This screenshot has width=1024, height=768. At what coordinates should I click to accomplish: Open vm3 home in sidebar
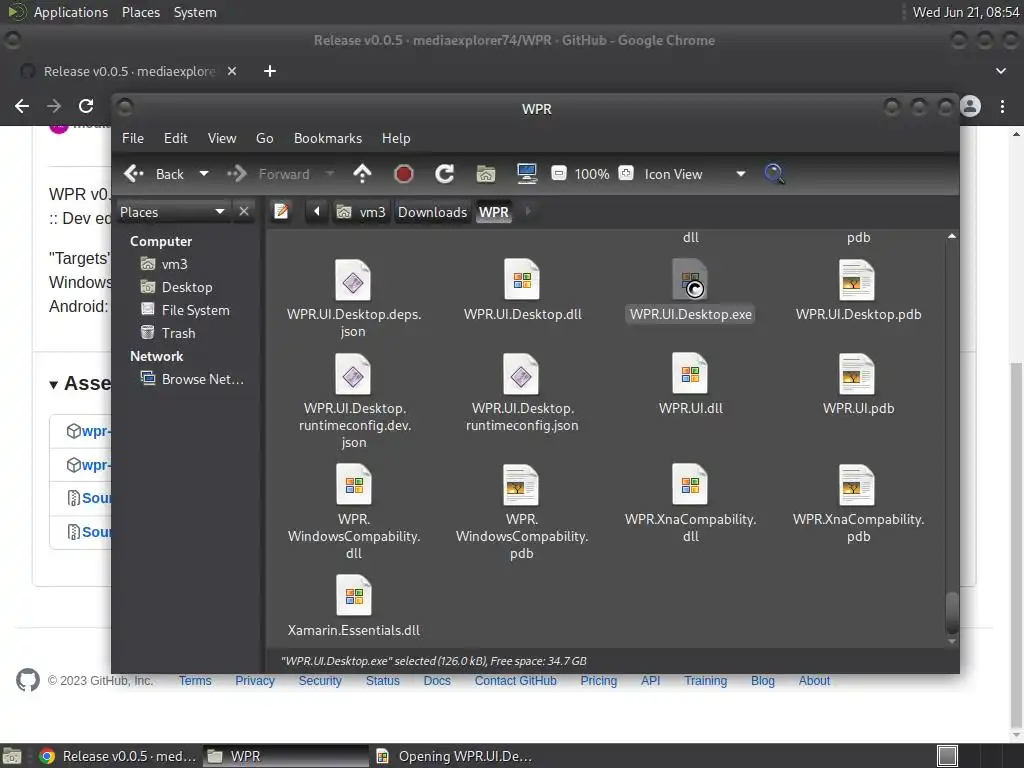pos(174,264)
